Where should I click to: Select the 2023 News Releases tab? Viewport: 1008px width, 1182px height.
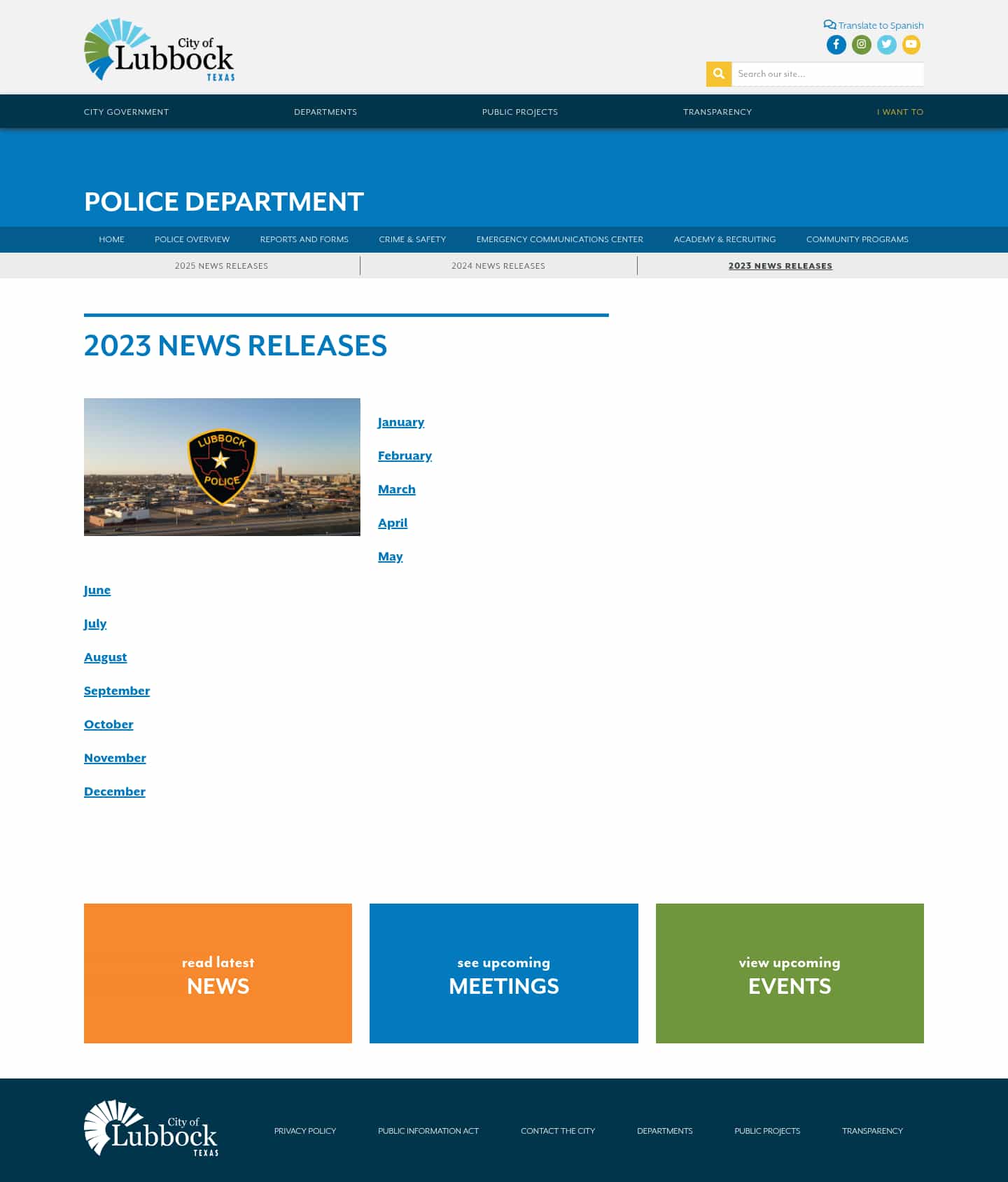pos(780,266)
